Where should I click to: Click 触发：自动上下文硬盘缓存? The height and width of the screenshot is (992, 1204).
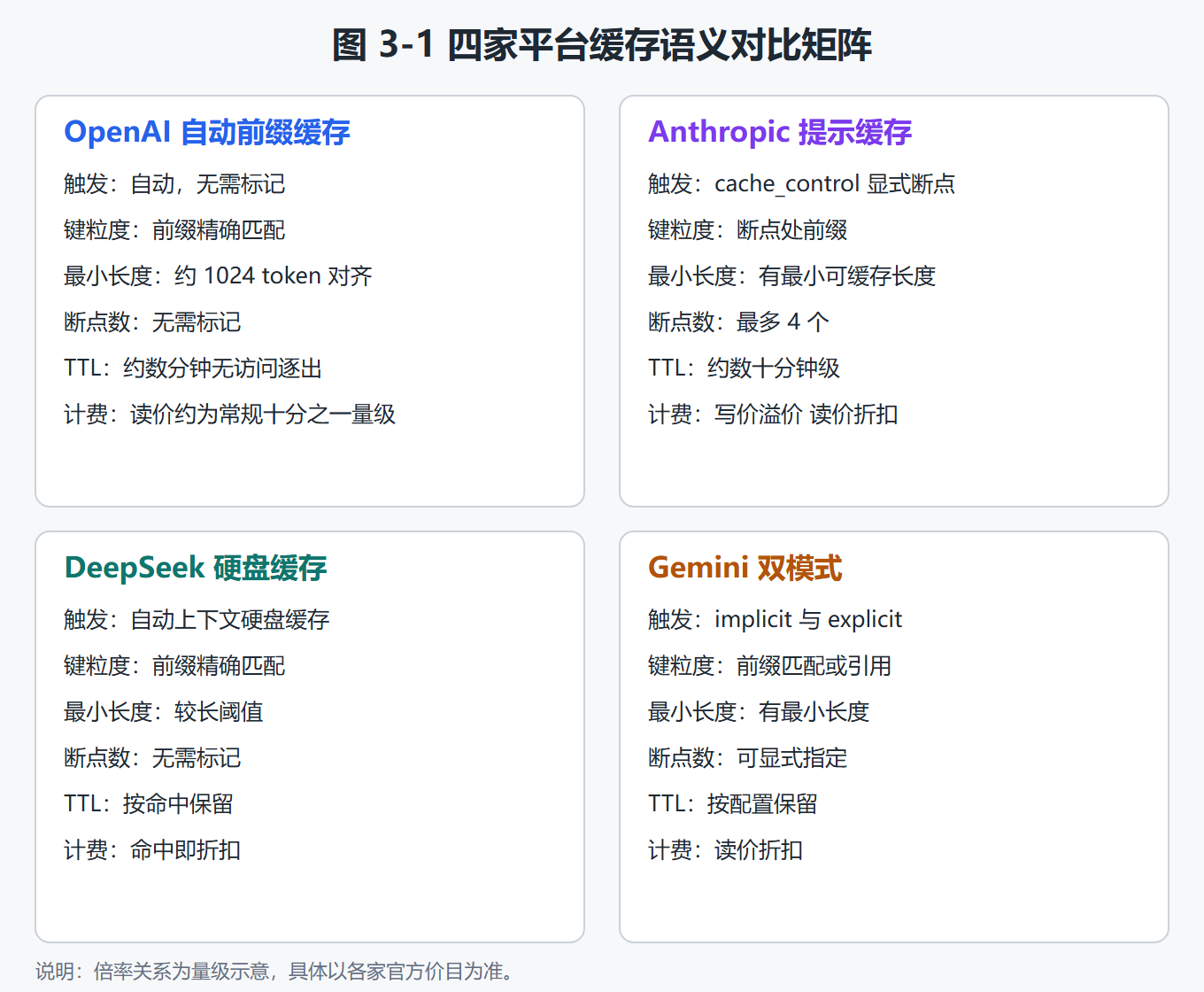[197, 620]
